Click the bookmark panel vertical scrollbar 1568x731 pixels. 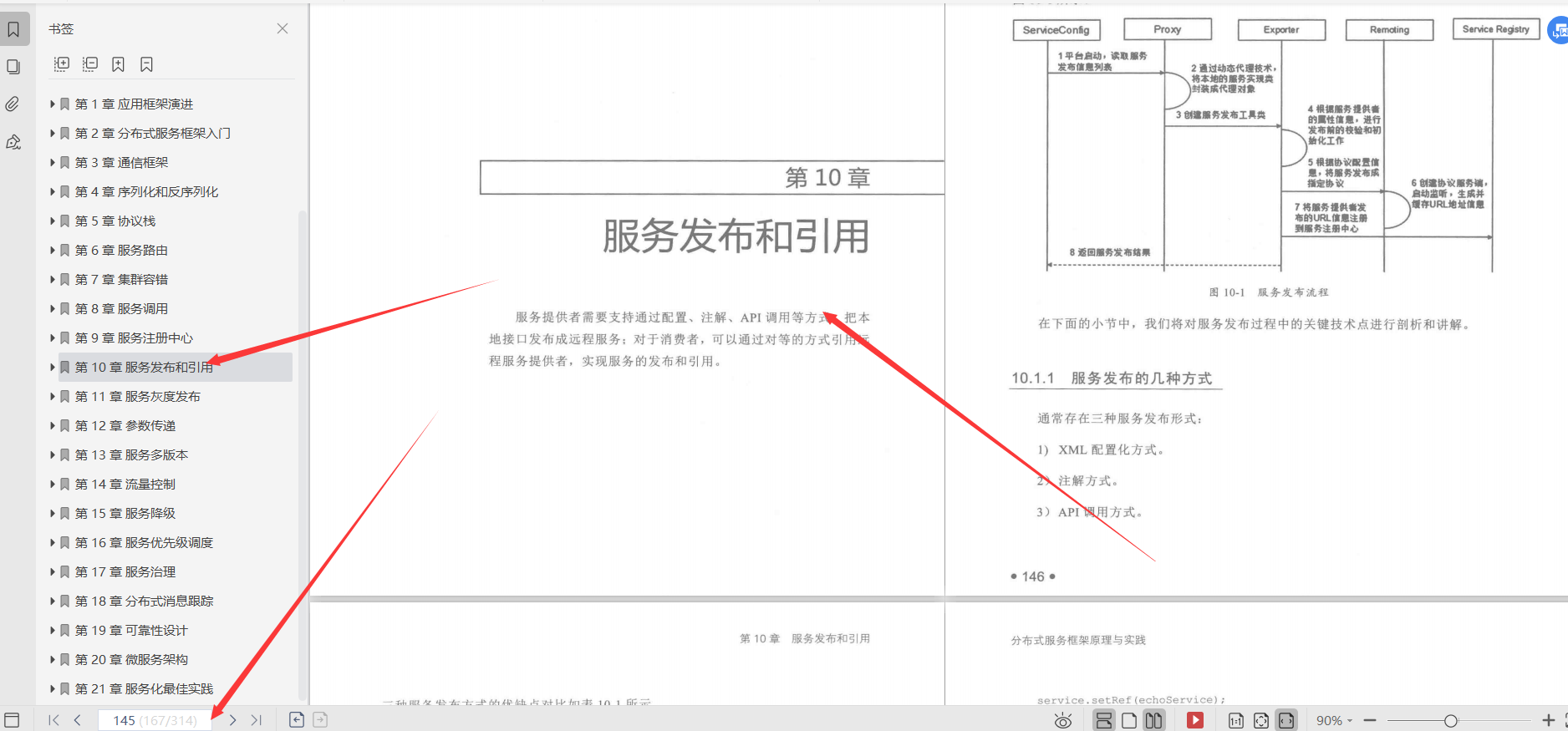click(303, 455)
